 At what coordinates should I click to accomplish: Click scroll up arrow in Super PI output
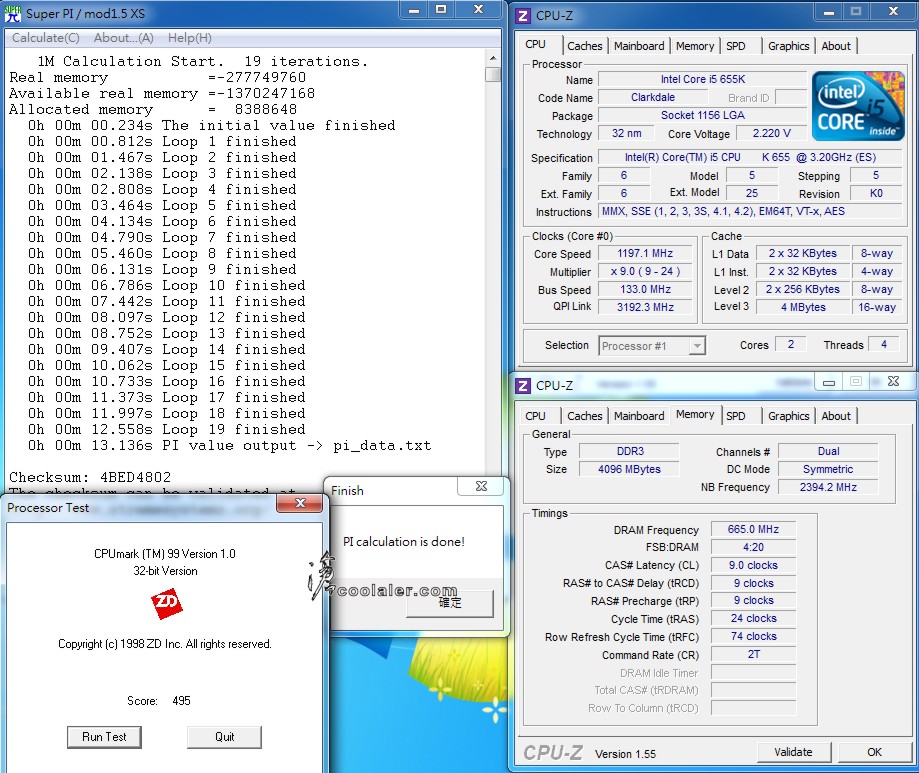tap(493, 58)
